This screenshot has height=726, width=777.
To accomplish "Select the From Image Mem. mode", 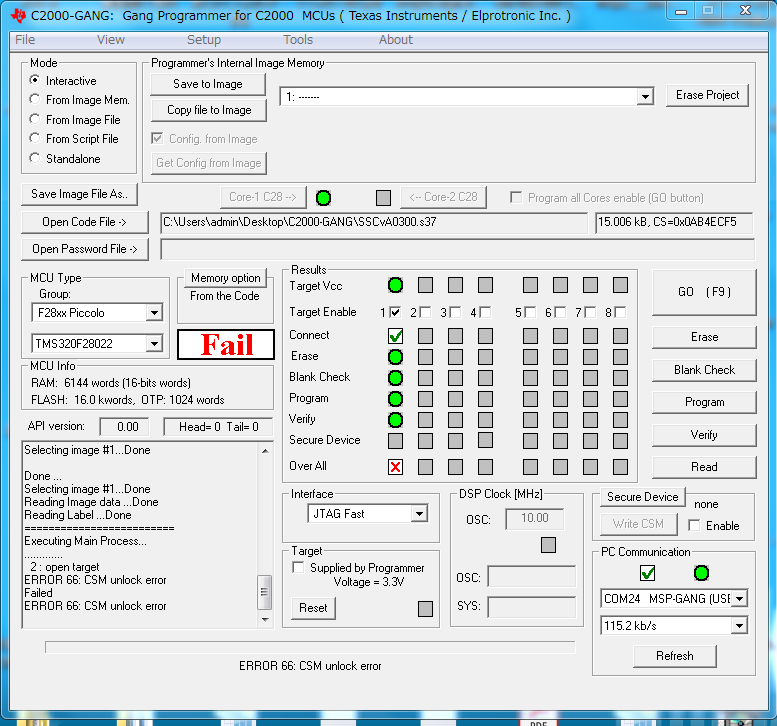I will point(35,99).
